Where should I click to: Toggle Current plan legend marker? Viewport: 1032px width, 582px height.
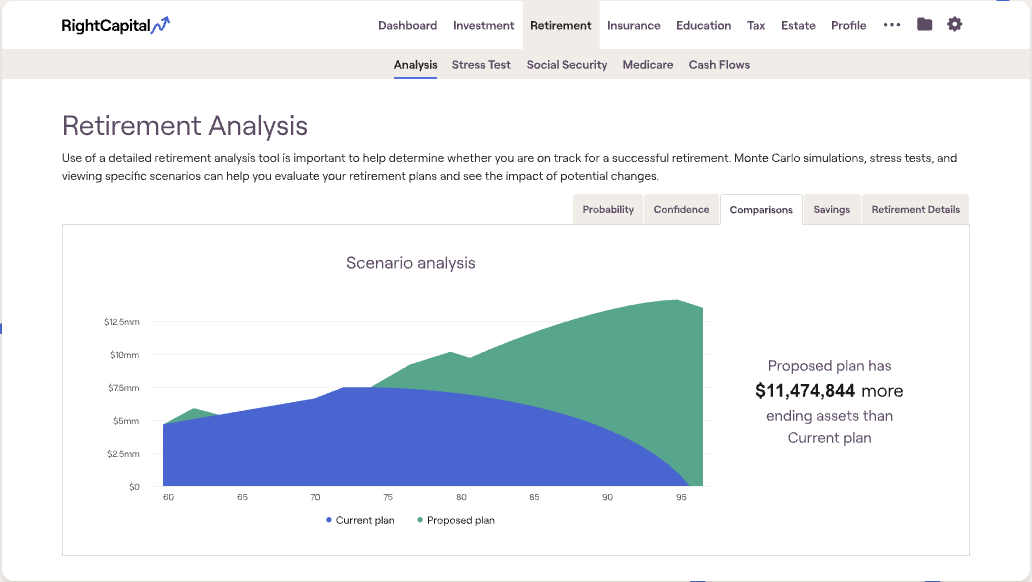(328, 520)
